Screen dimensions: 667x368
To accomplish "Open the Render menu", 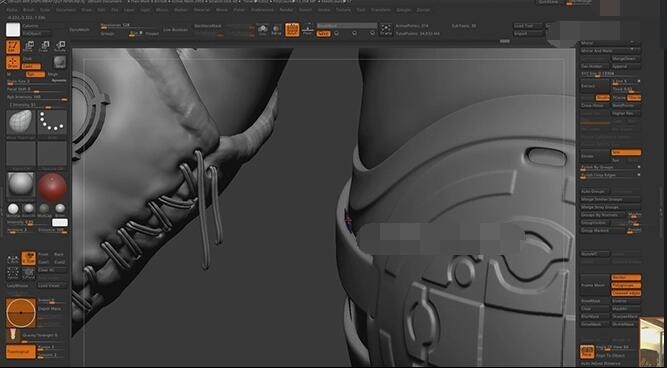I will (x=286, y=10).
